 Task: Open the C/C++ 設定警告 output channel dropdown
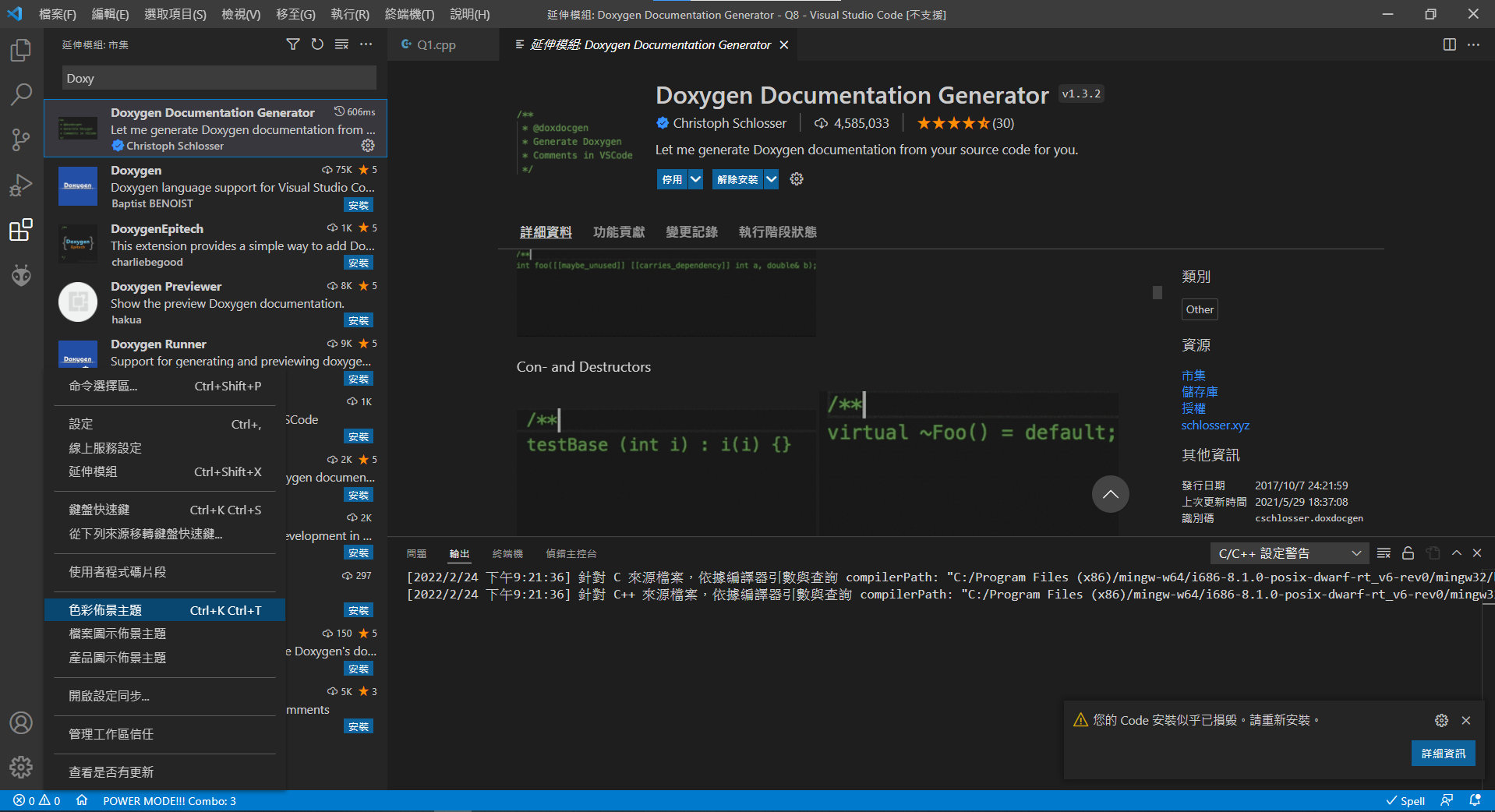(1289, 553)
